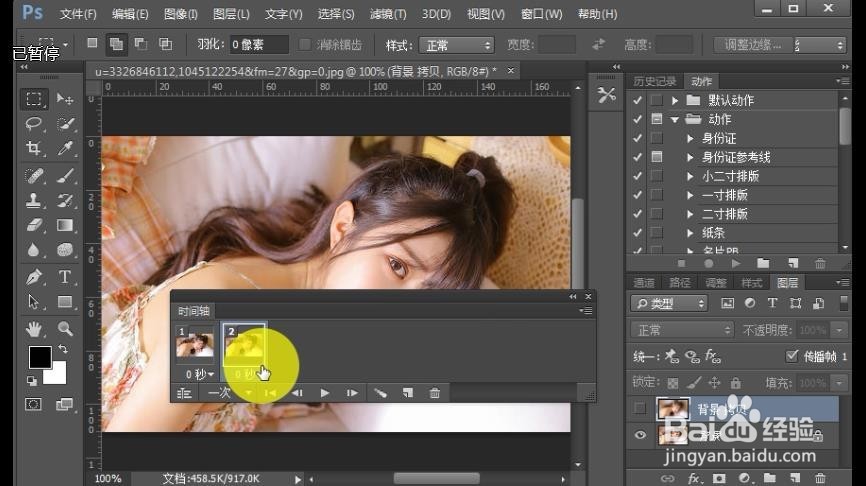Select frame 1 thumbnail in timeline
Viewport: 866px width, 486px height.
[x=194, y=344]
